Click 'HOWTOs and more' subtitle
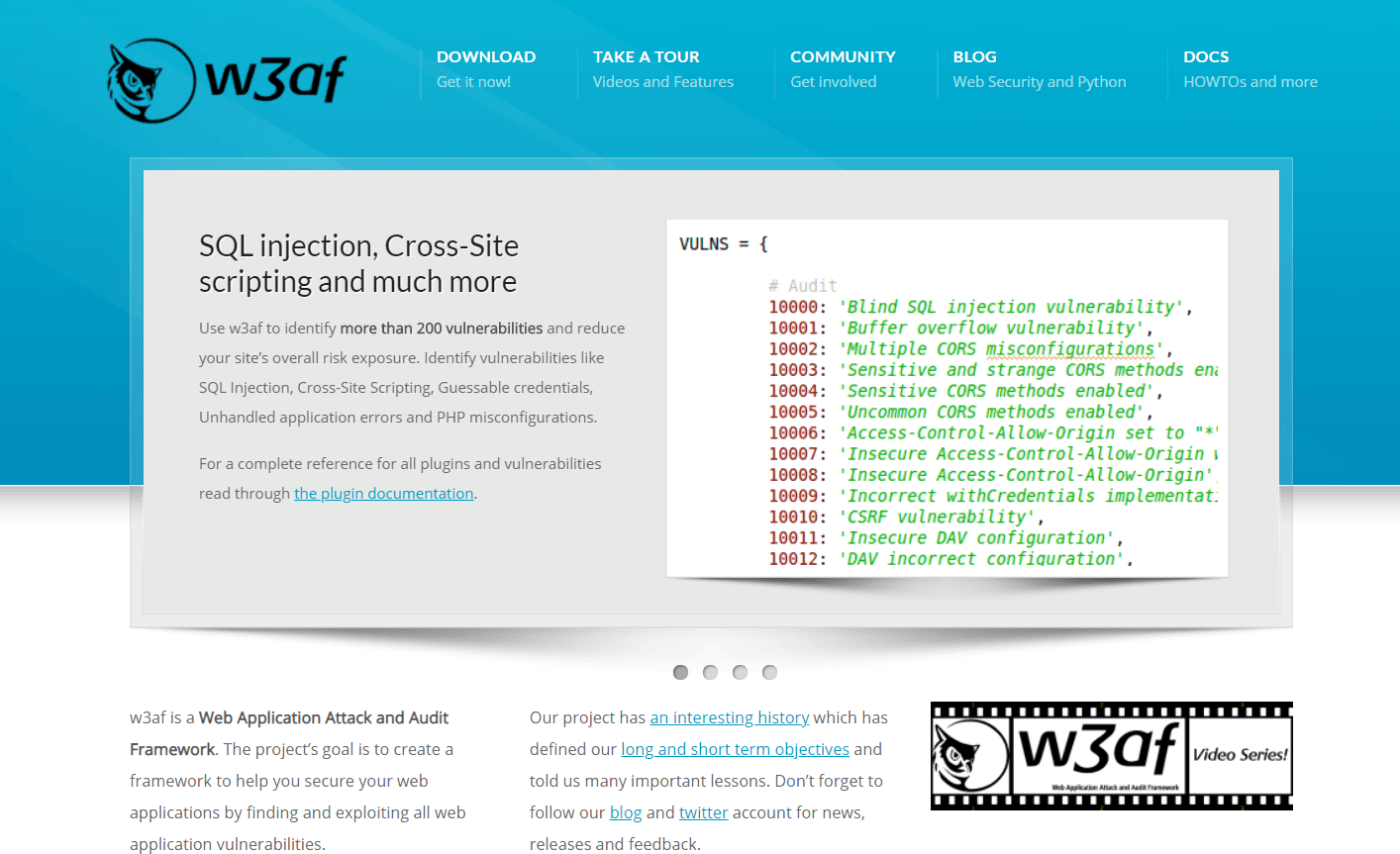This screenshot has height=854, width=1400. click(x=1250, y=82)
